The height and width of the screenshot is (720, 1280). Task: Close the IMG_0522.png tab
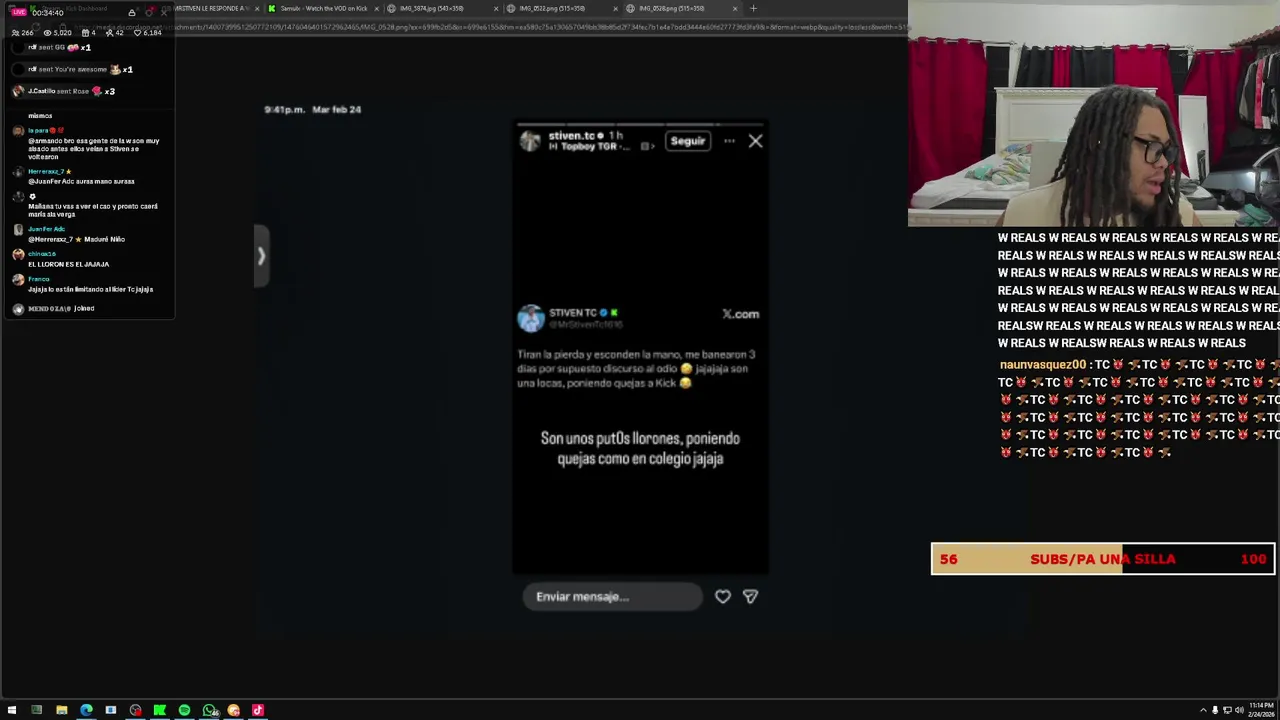tap(615, 8)
